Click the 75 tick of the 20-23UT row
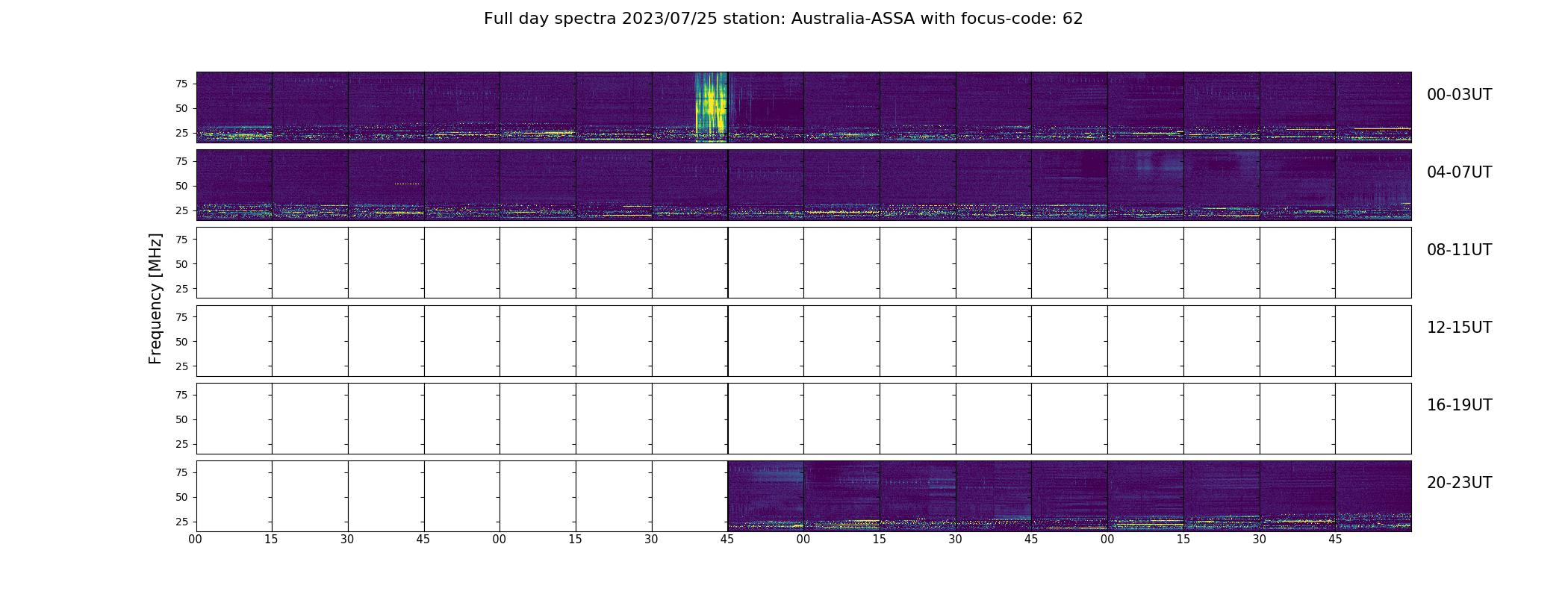 [x=181, y=472]
